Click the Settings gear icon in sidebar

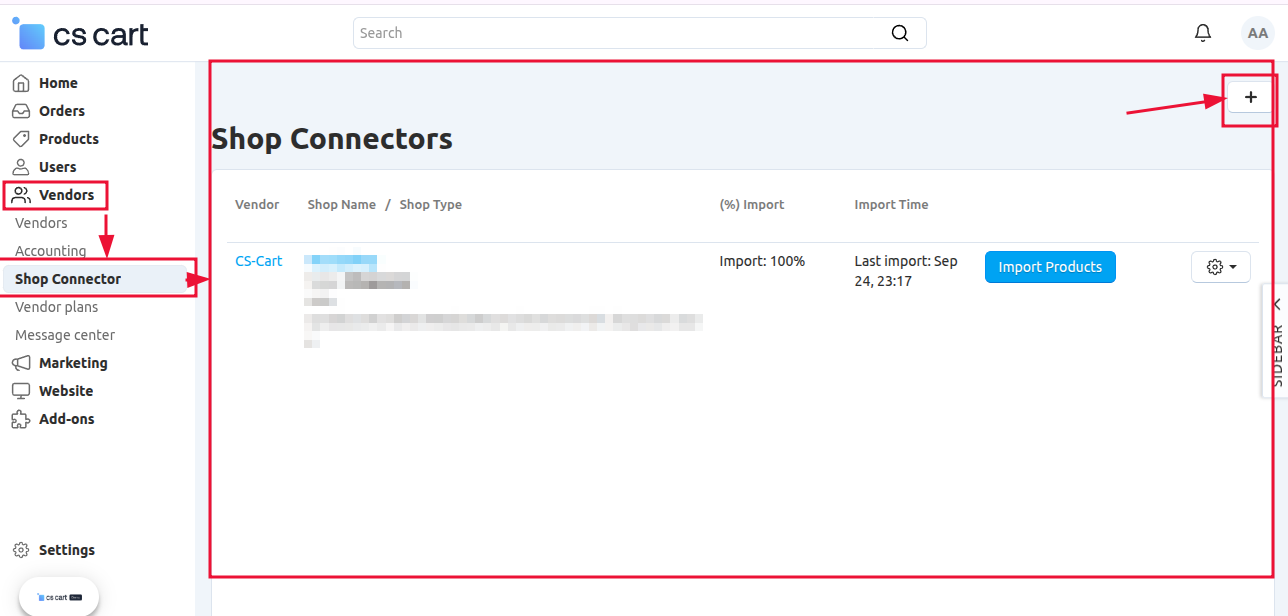click(x=21, y=550)
